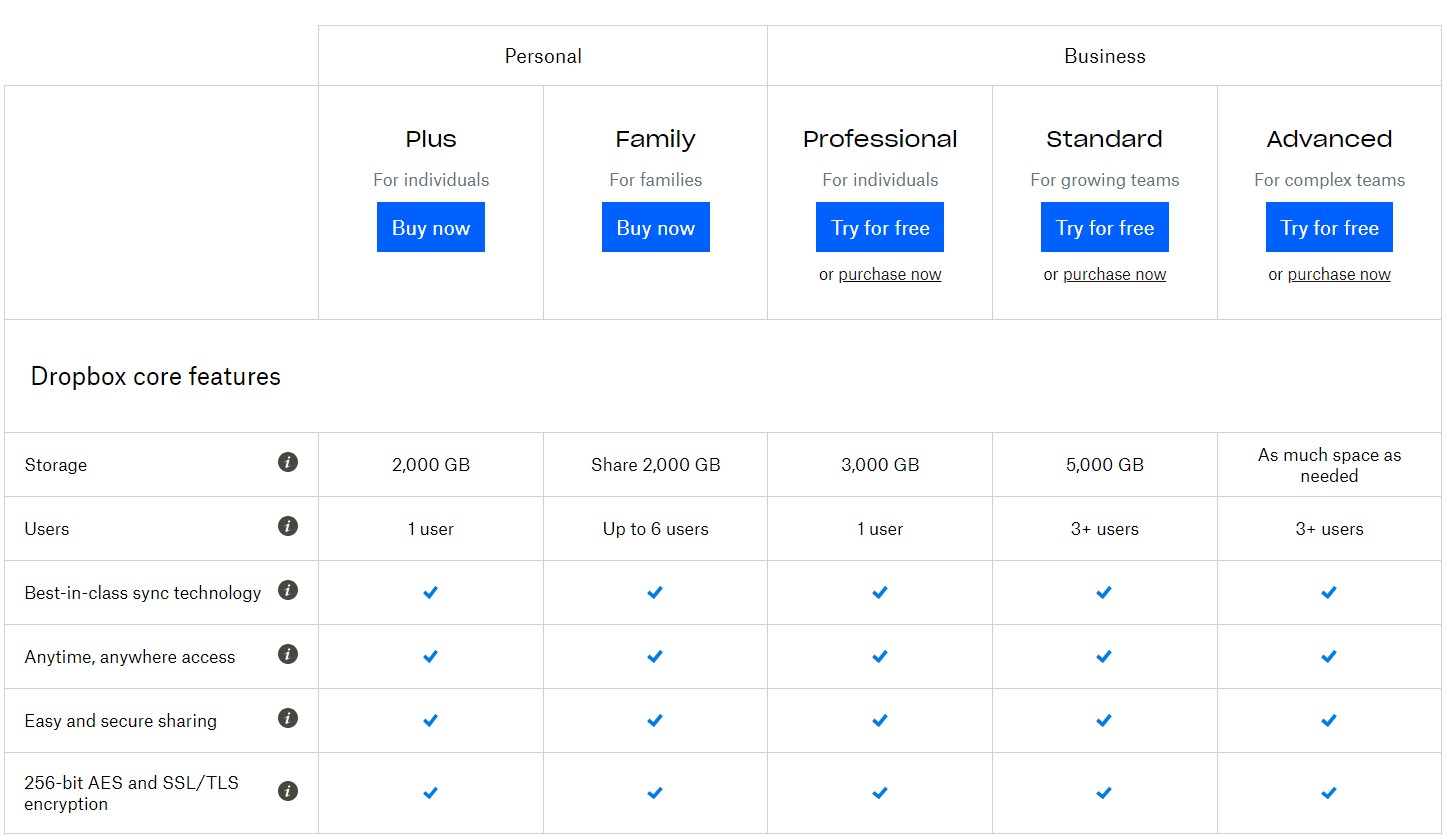This screenshot has width=1443, height=835.
Task: Open the 256-bit AES encryption info icon
Action: [x=287, y=790]
